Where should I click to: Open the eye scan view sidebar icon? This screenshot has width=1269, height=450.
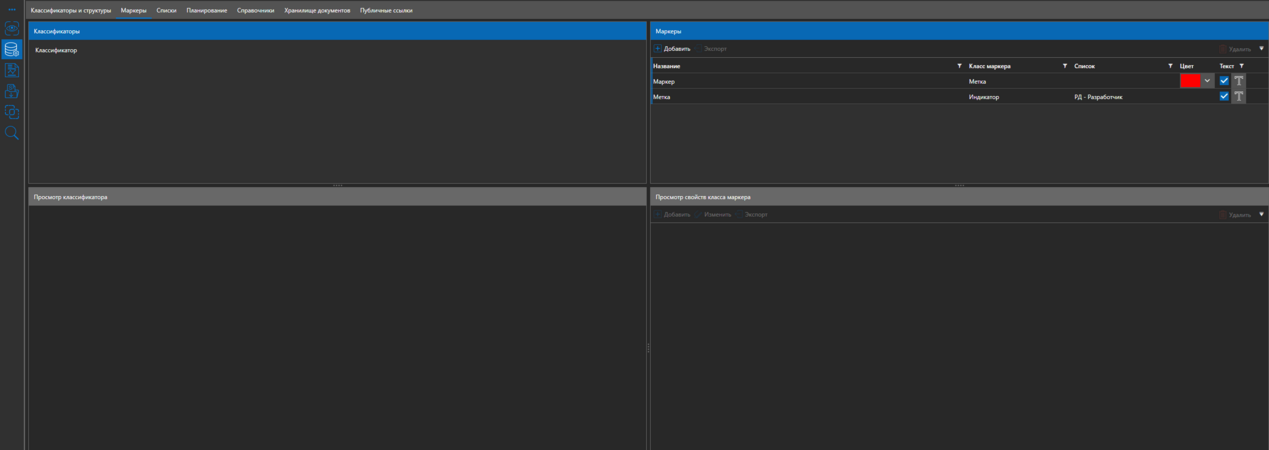point(12,29)
